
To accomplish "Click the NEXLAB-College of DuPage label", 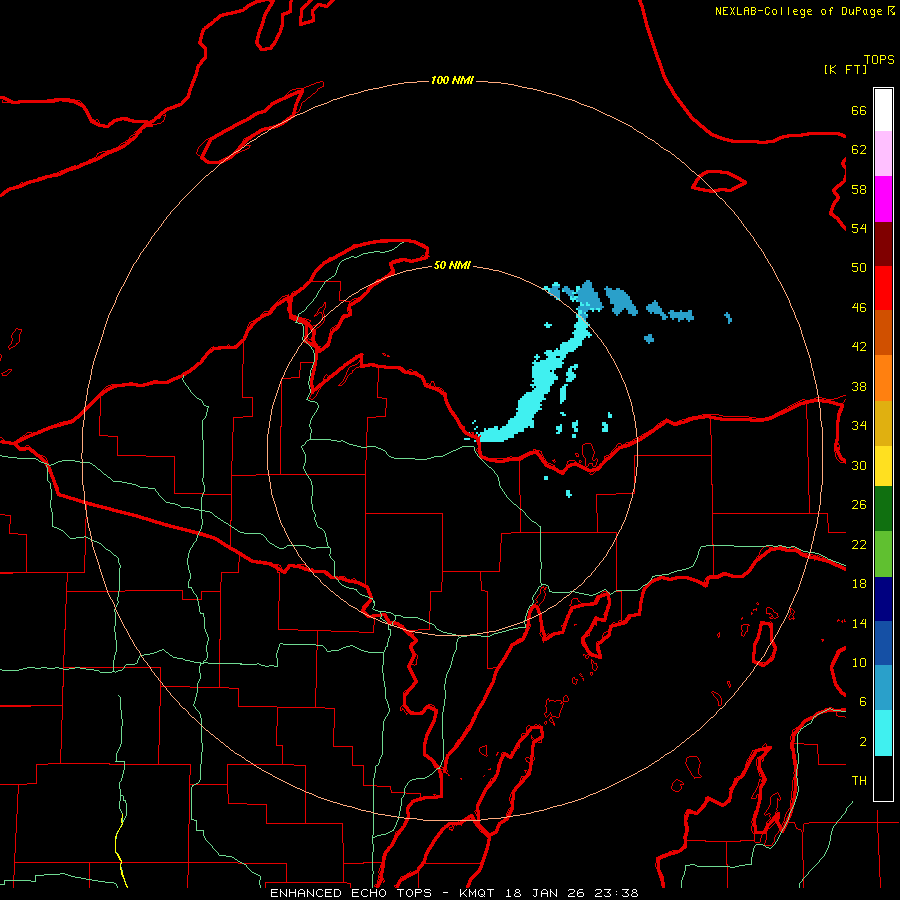I will [798, 11].
